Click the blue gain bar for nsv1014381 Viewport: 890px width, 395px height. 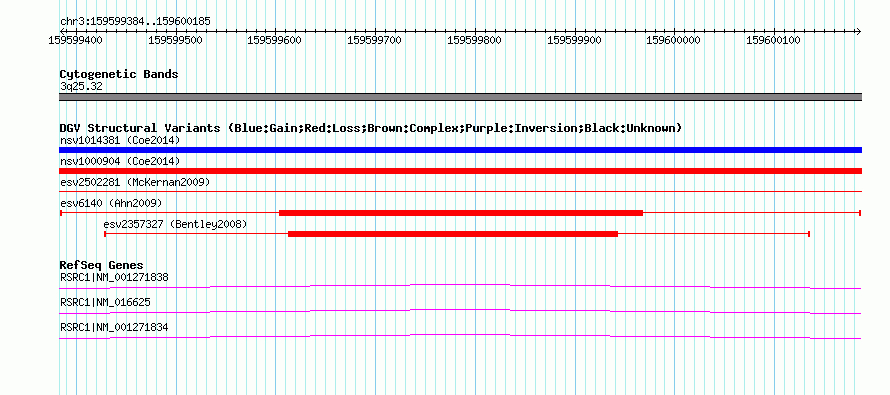coord(460,150)
